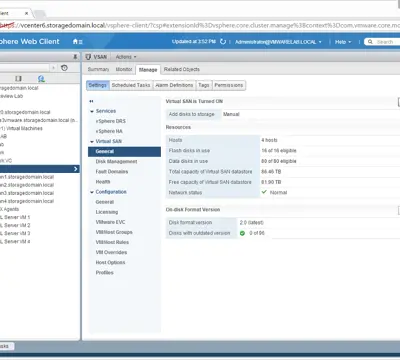Open the Help dropdown menu
The height and width of the screenshot is (360, 400).
(343, 42)
